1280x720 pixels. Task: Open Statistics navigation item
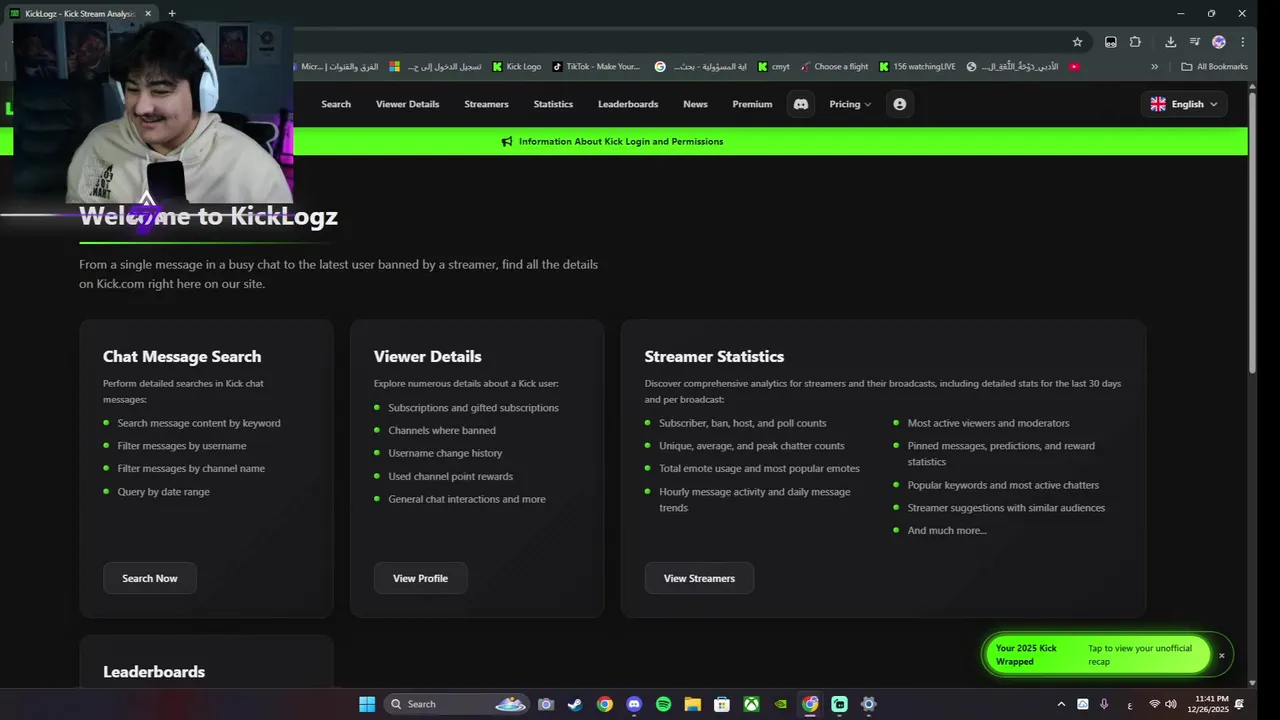553,104
